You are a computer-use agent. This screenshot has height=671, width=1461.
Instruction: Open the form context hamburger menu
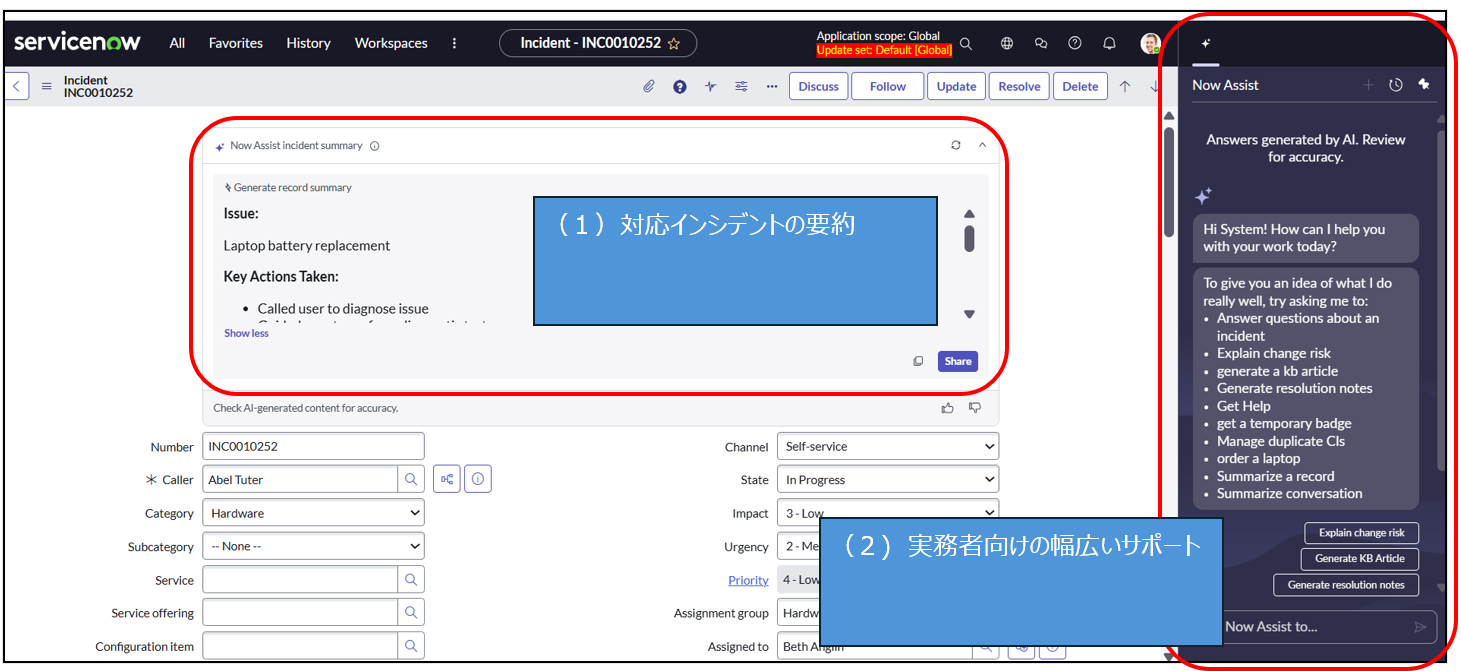46,86
